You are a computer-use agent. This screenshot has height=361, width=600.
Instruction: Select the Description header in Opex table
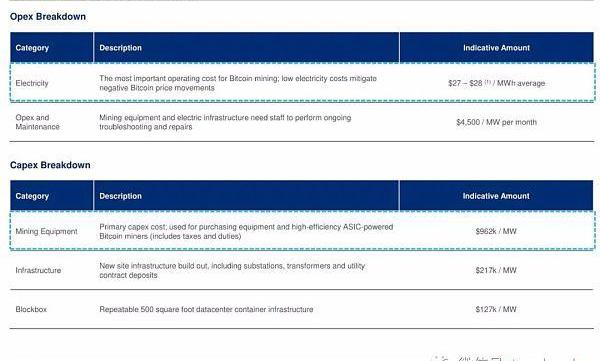(x=121, y=48)
